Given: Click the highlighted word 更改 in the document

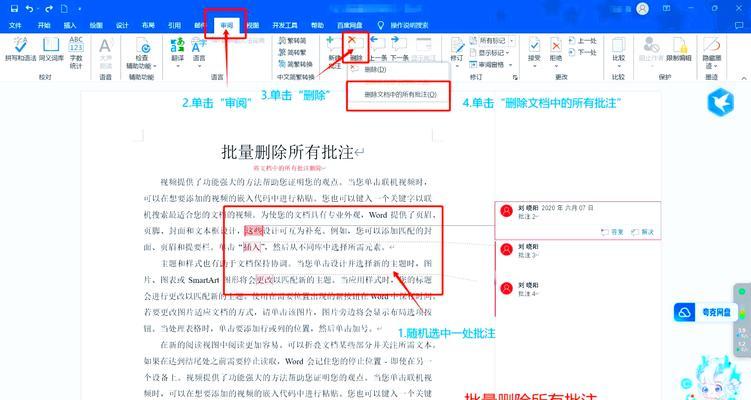Looking at the screenshot, I should 265,279.
